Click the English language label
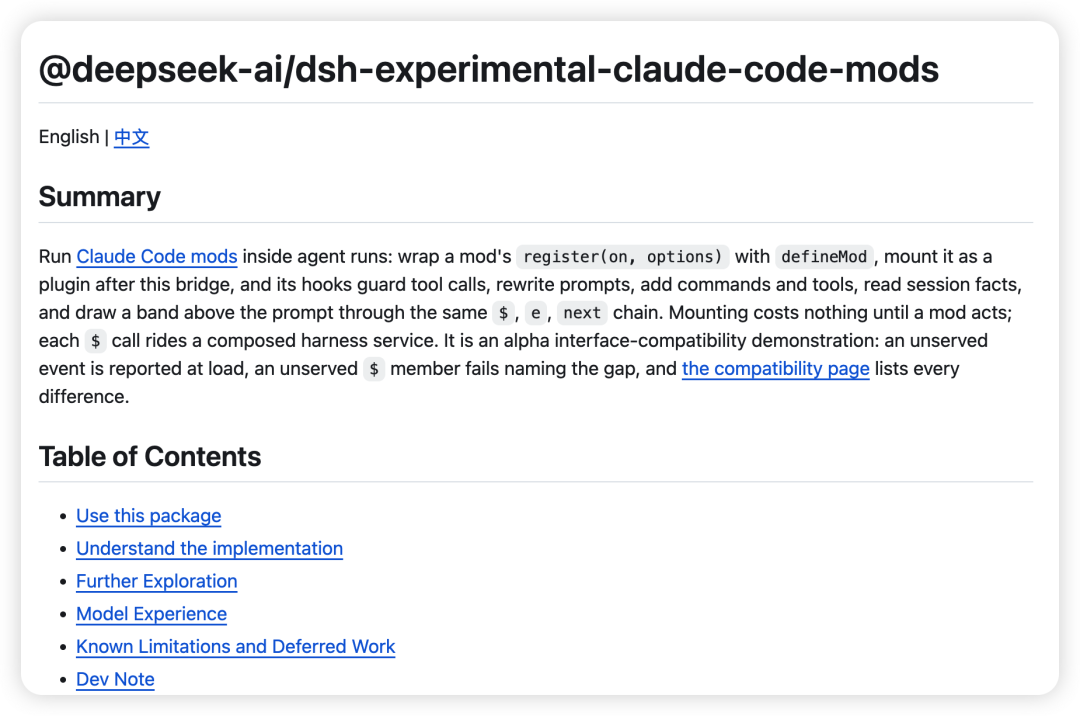The image size is (1080, 716). tap(69, 137)
